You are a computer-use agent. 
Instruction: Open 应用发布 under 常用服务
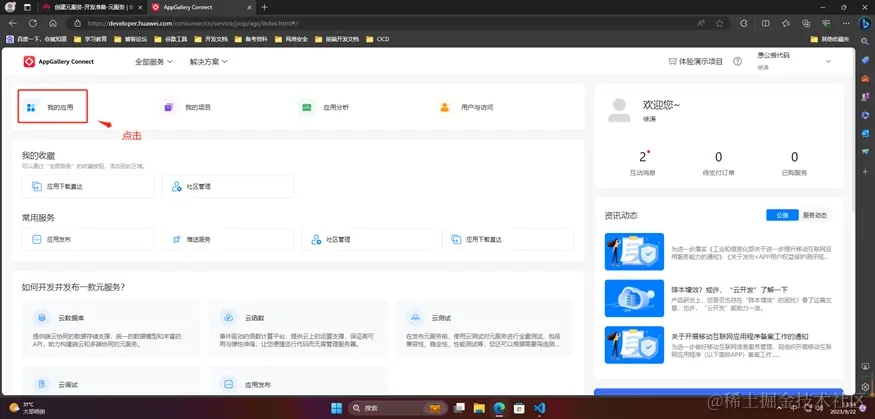88,239
